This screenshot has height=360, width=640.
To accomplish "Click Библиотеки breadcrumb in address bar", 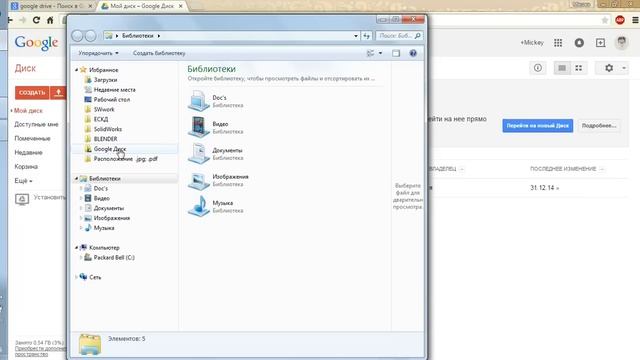I will pyautogui.click(x=138, y=36).
